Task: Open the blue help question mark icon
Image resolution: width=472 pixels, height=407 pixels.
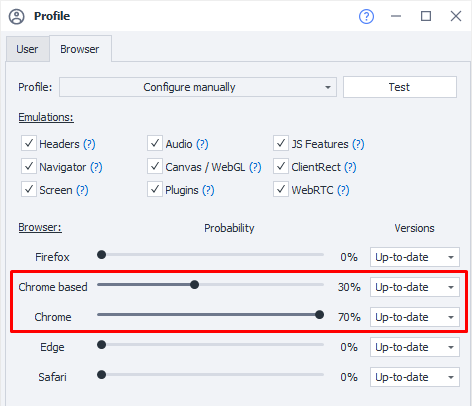Action: point(366,16)
